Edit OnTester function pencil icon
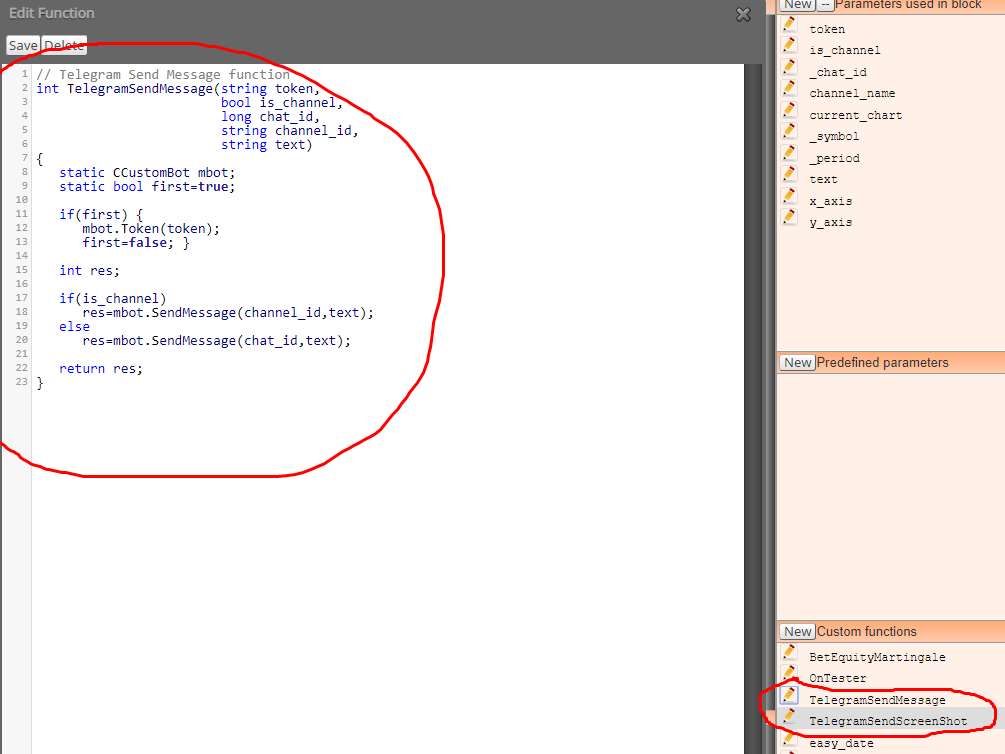 pyautogui.click(x=790, y=674)
